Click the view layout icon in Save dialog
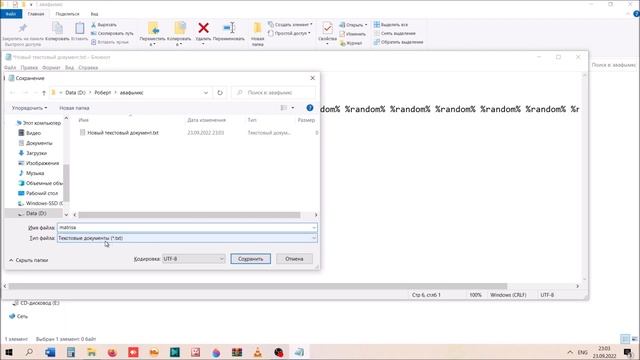The width and height of the screenshot is (640, 360). (284, 108)
